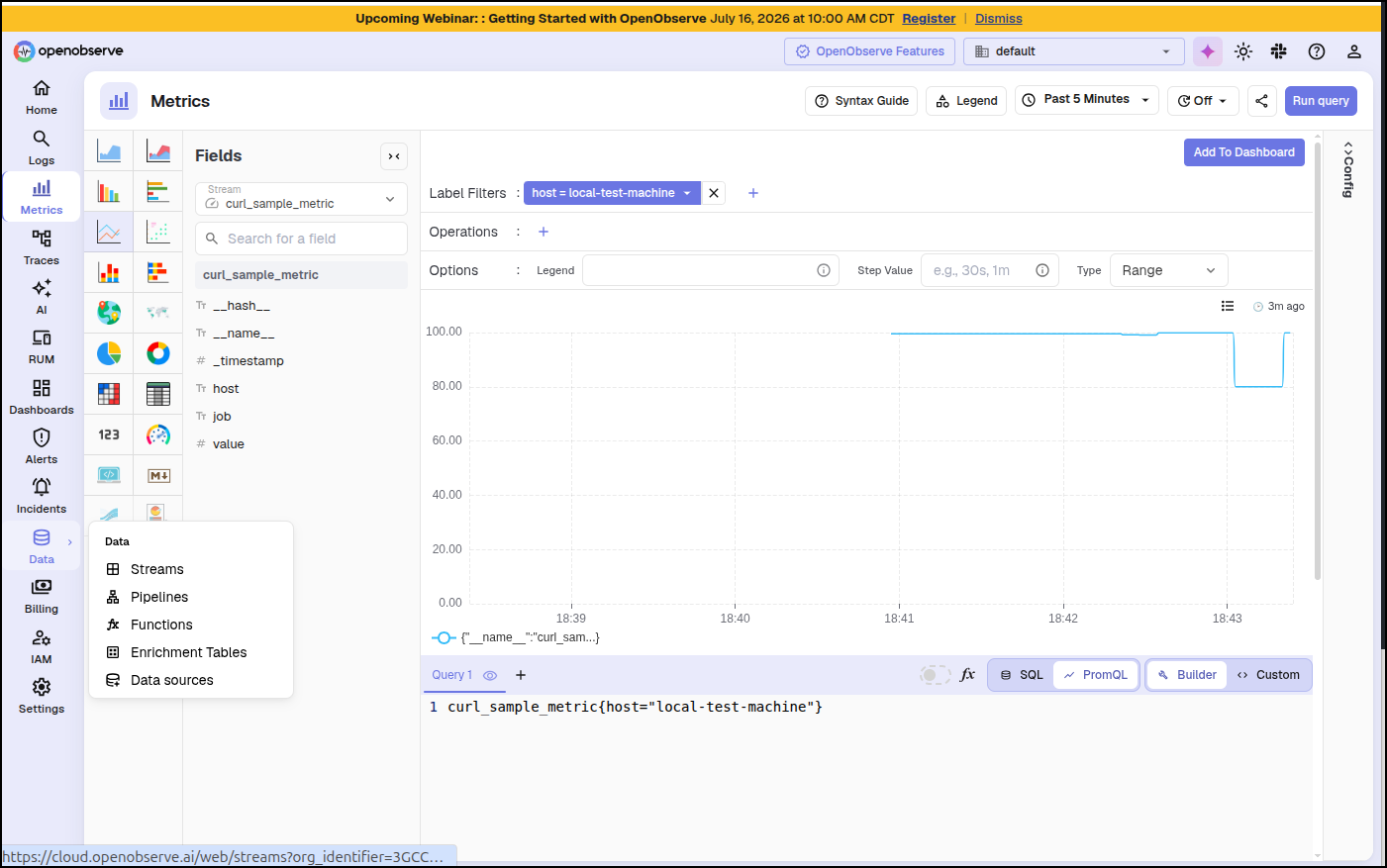Open the help question mark icon
The height and width of the screenshot is (868, 1387).
[x=1317, y=51]
